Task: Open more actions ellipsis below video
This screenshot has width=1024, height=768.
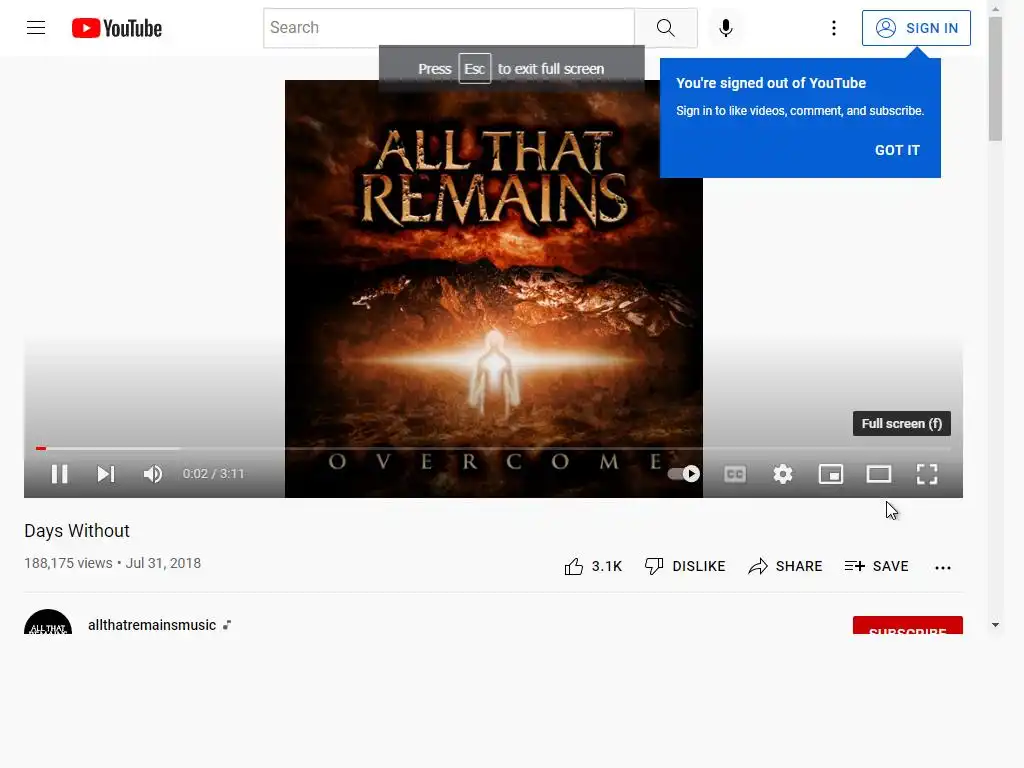Action: coord(942,568)
